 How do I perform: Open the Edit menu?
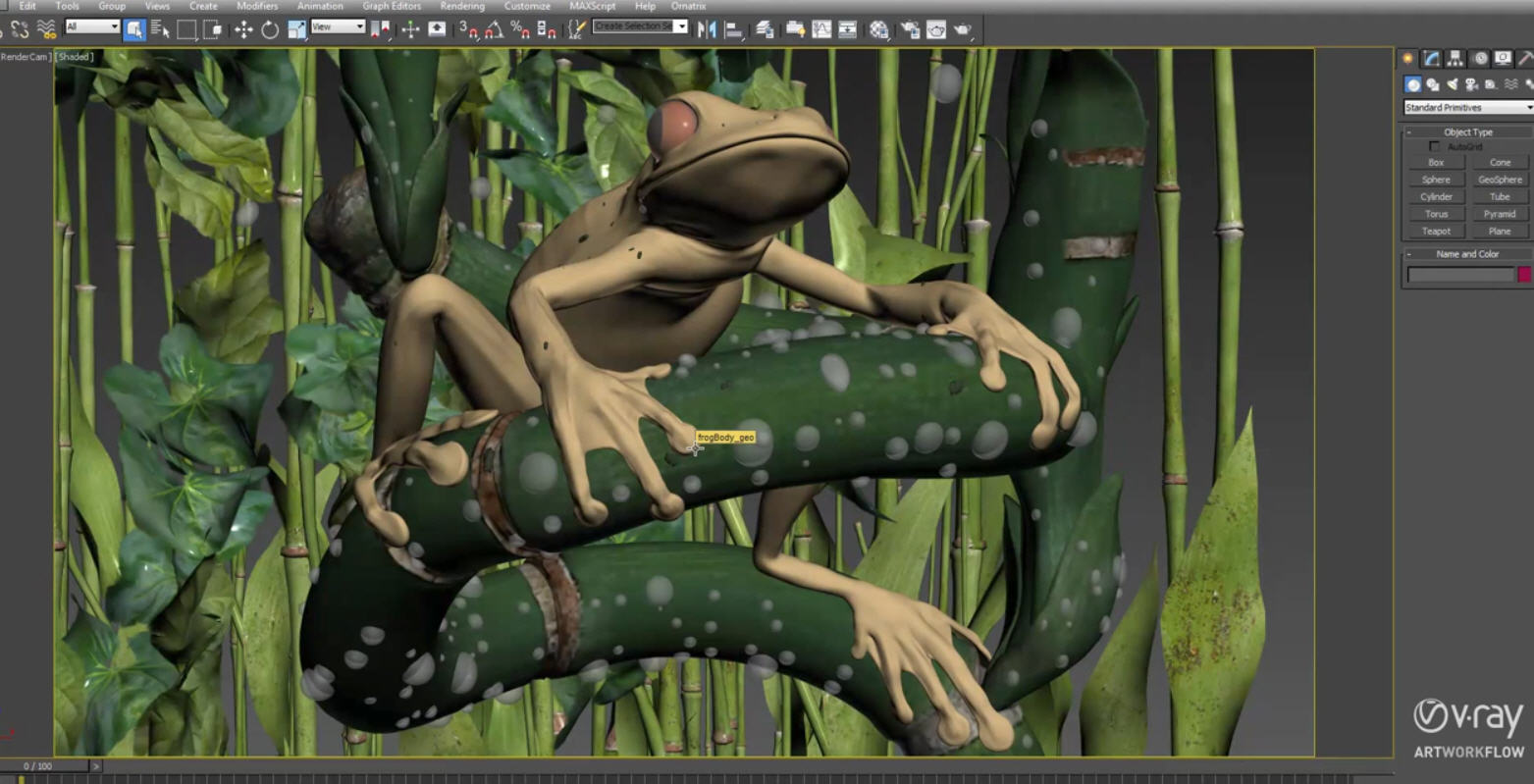point(27,6)
